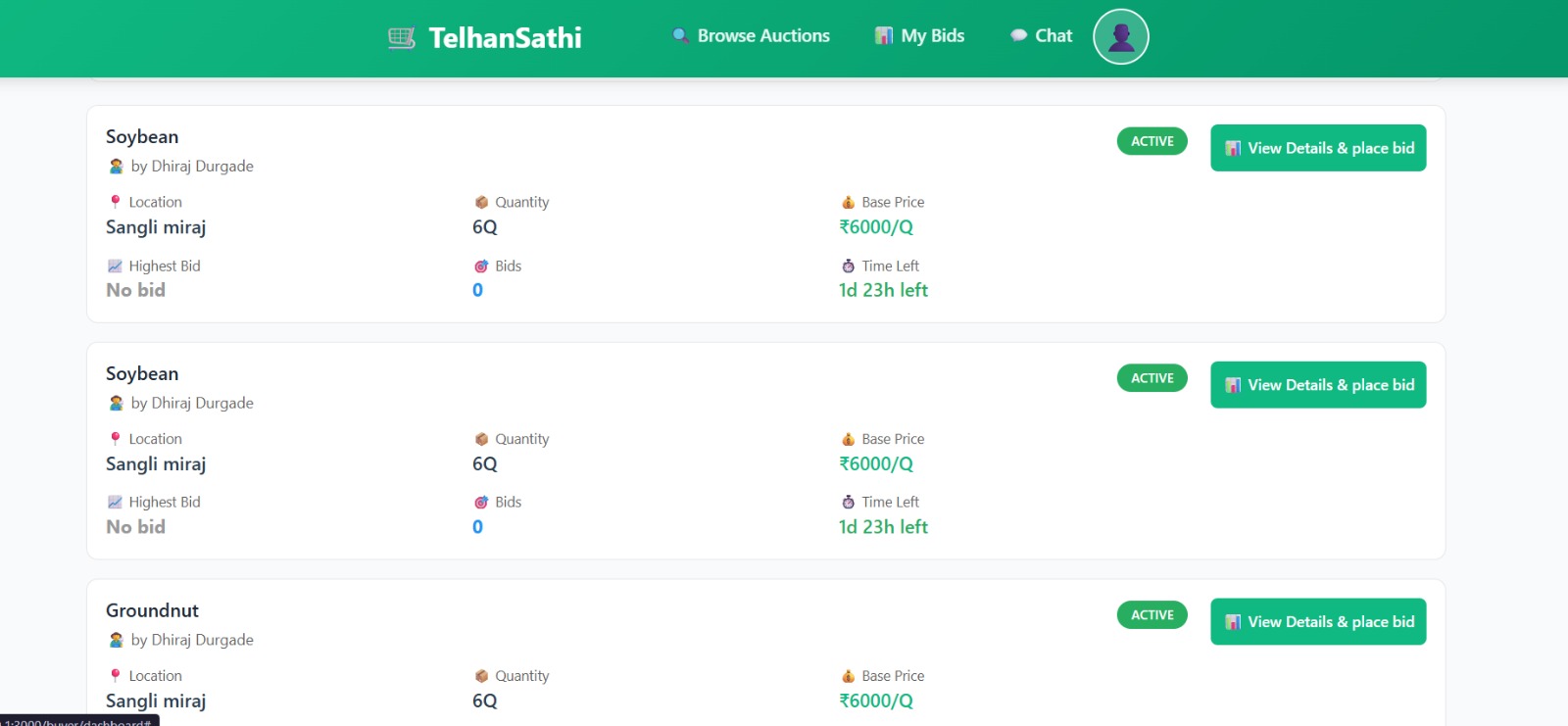
Task: Click the hourglass icon next to Time Left
Action: point(849,266)
